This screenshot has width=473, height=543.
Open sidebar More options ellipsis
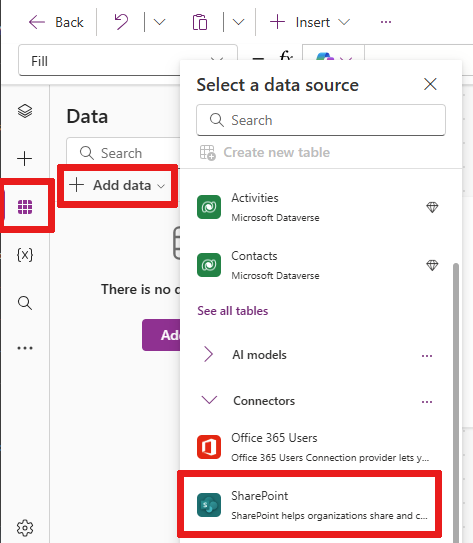coord(25,348)
